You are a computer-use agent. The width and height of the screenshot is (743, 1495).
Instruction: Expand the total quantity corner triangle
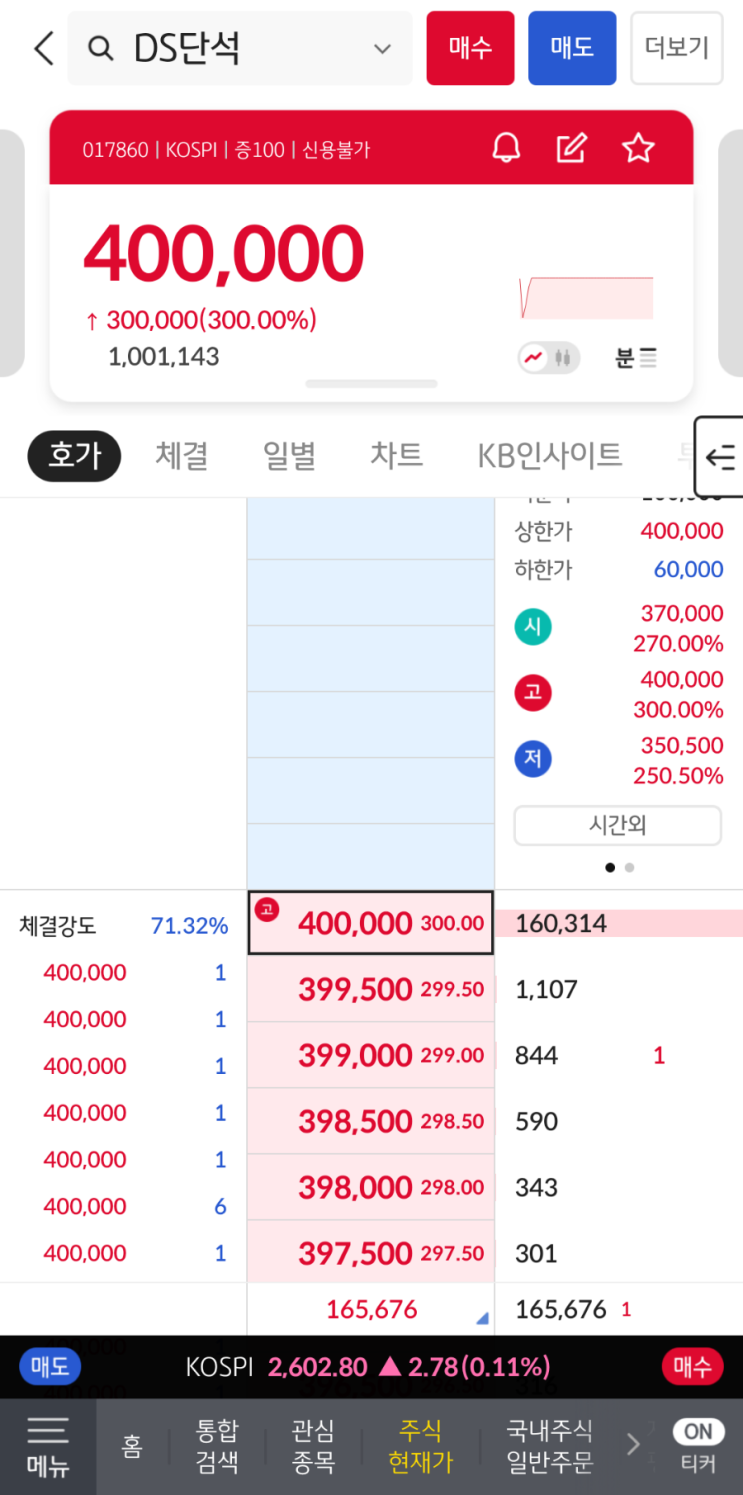click(482, 1320)
